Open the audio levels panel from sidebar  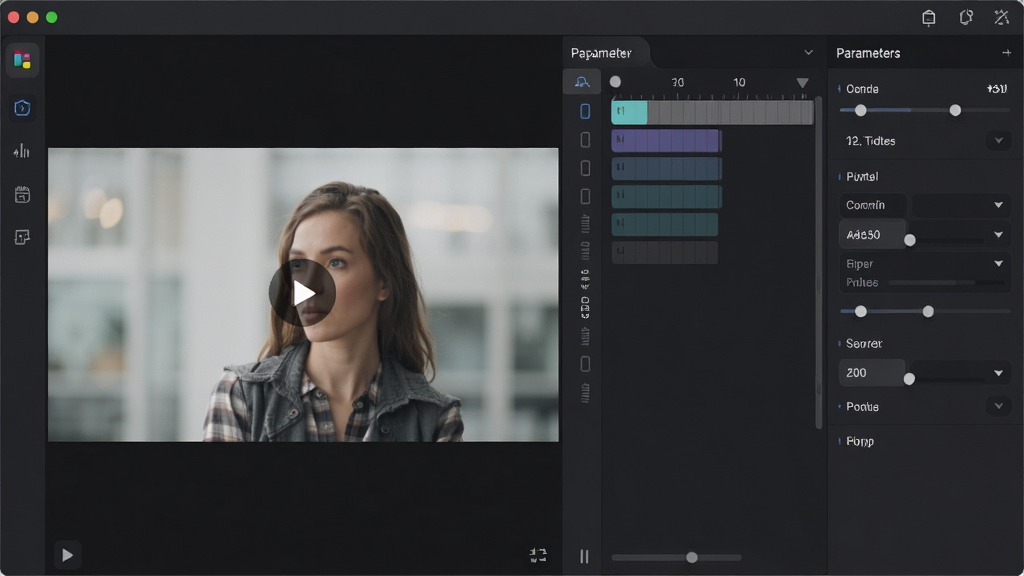click(22, 151)
